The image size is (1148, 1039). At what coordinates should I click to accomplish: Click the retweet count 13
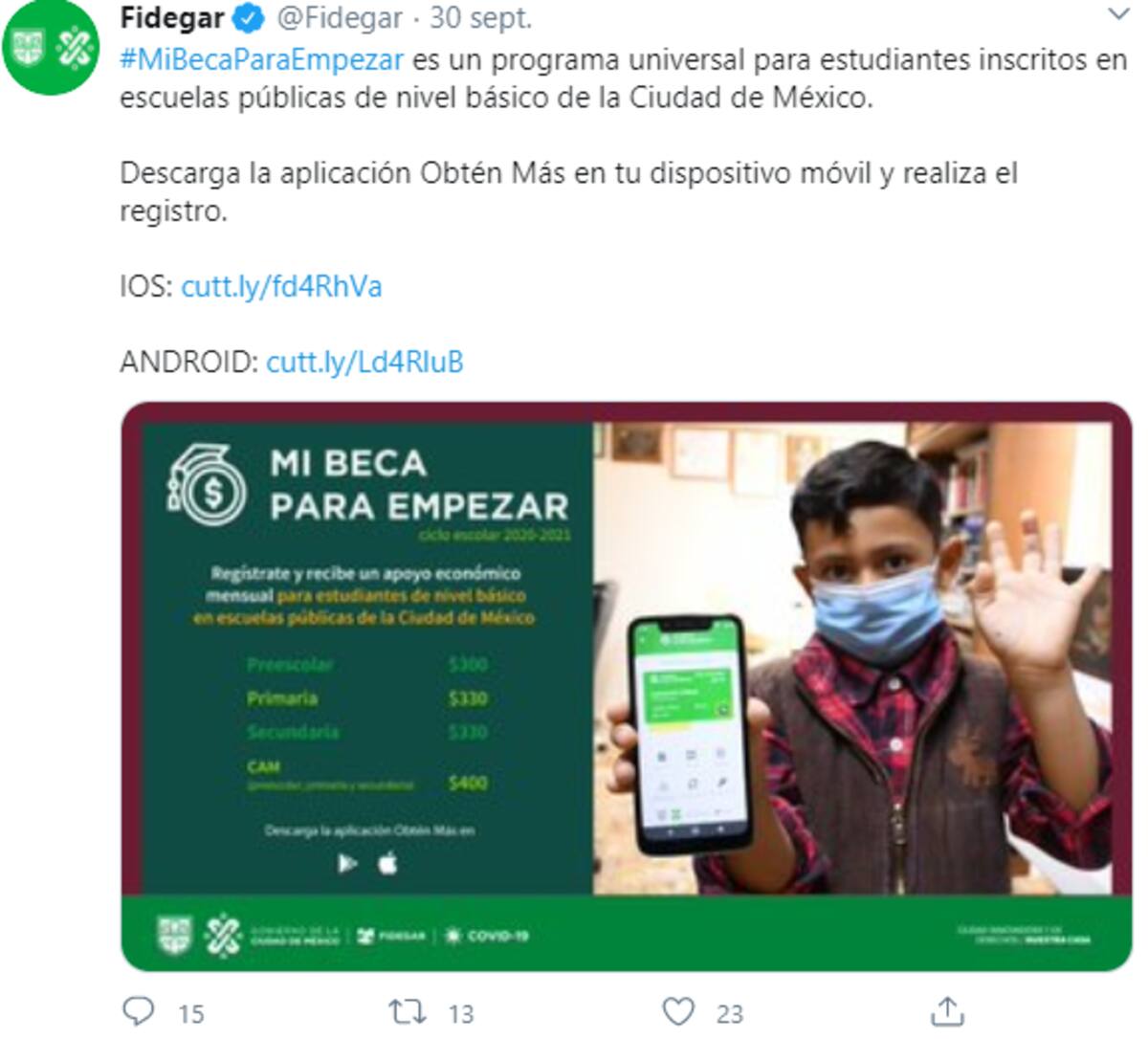coord(461,1013)
